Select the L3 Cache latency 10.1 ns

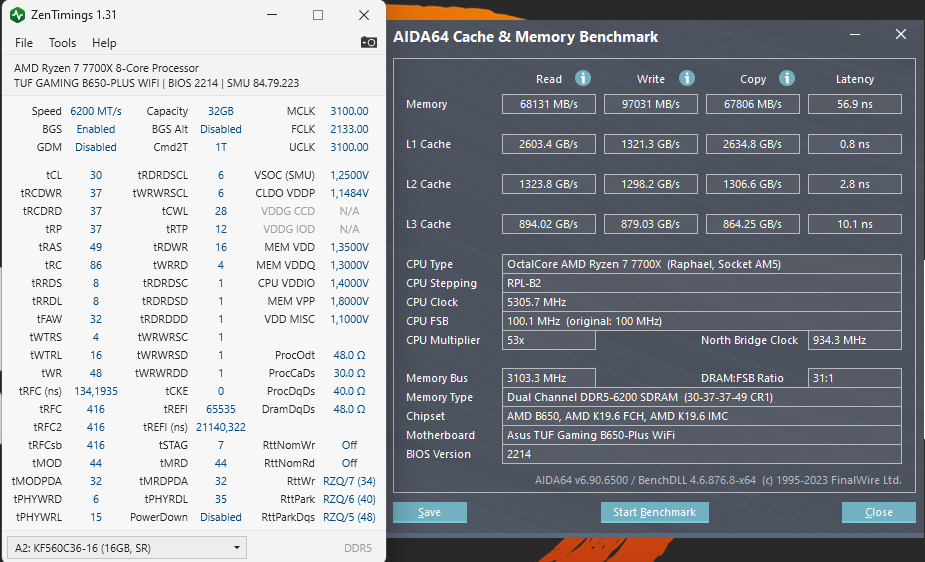[855, 224]
